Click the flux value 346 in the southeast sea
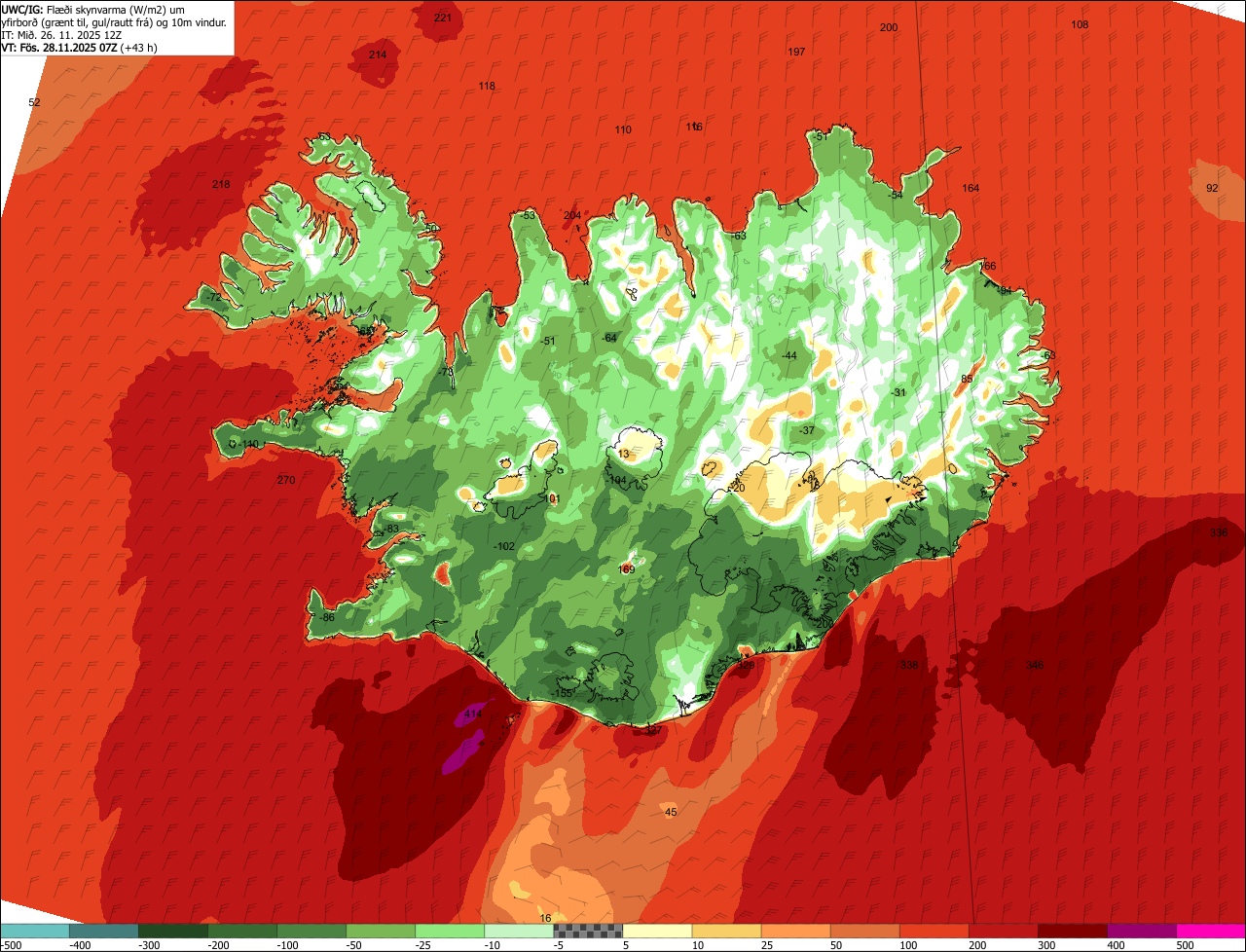The height and width of the screenshot is (952, 1246). coord(1035,665)
